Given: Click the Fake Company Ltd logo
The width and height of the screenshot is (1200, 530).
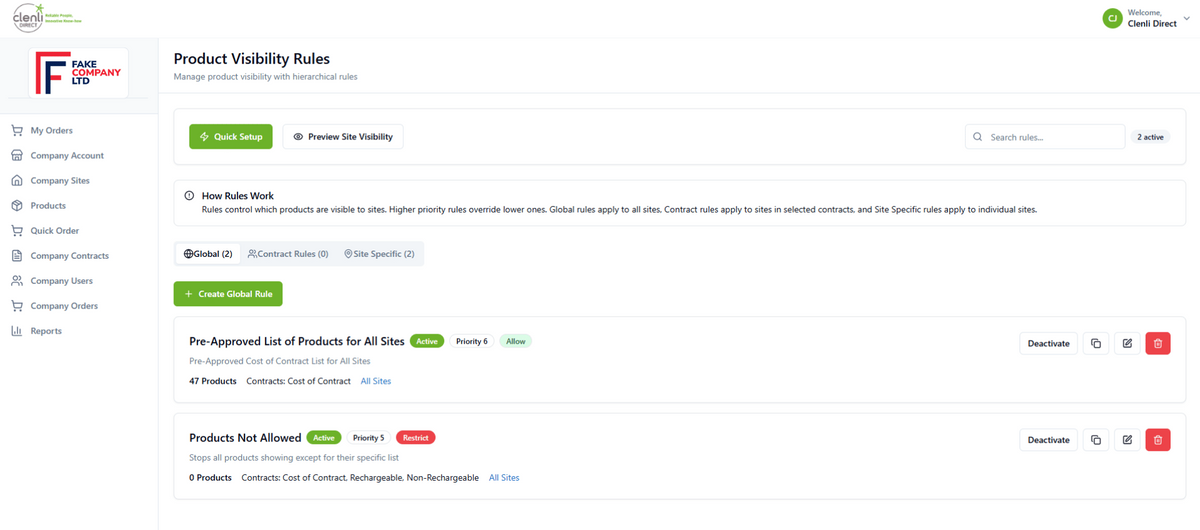Looking at the screenshot, I should pos(79,73).
